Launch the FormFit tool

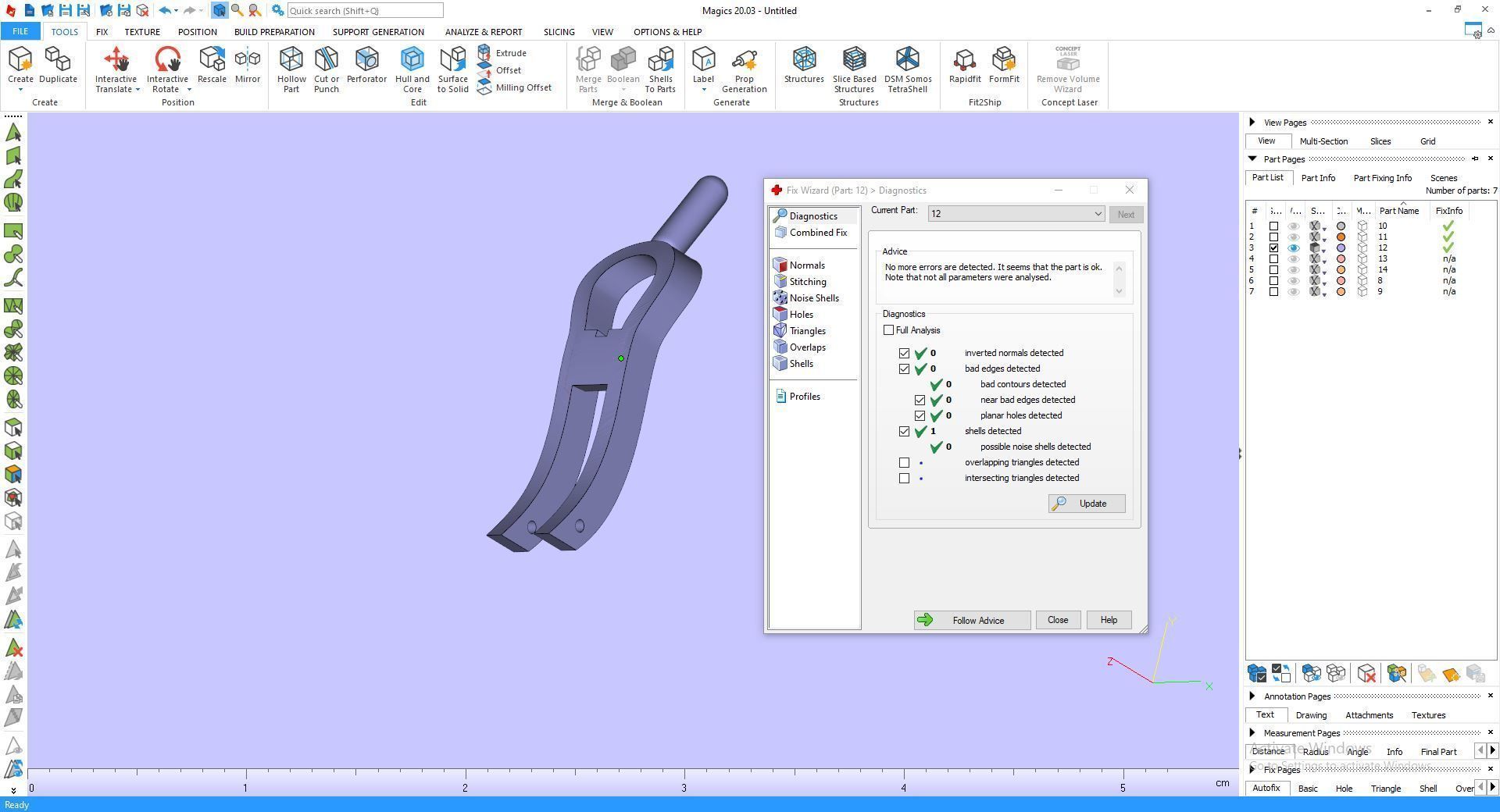tap(1004, 66)
